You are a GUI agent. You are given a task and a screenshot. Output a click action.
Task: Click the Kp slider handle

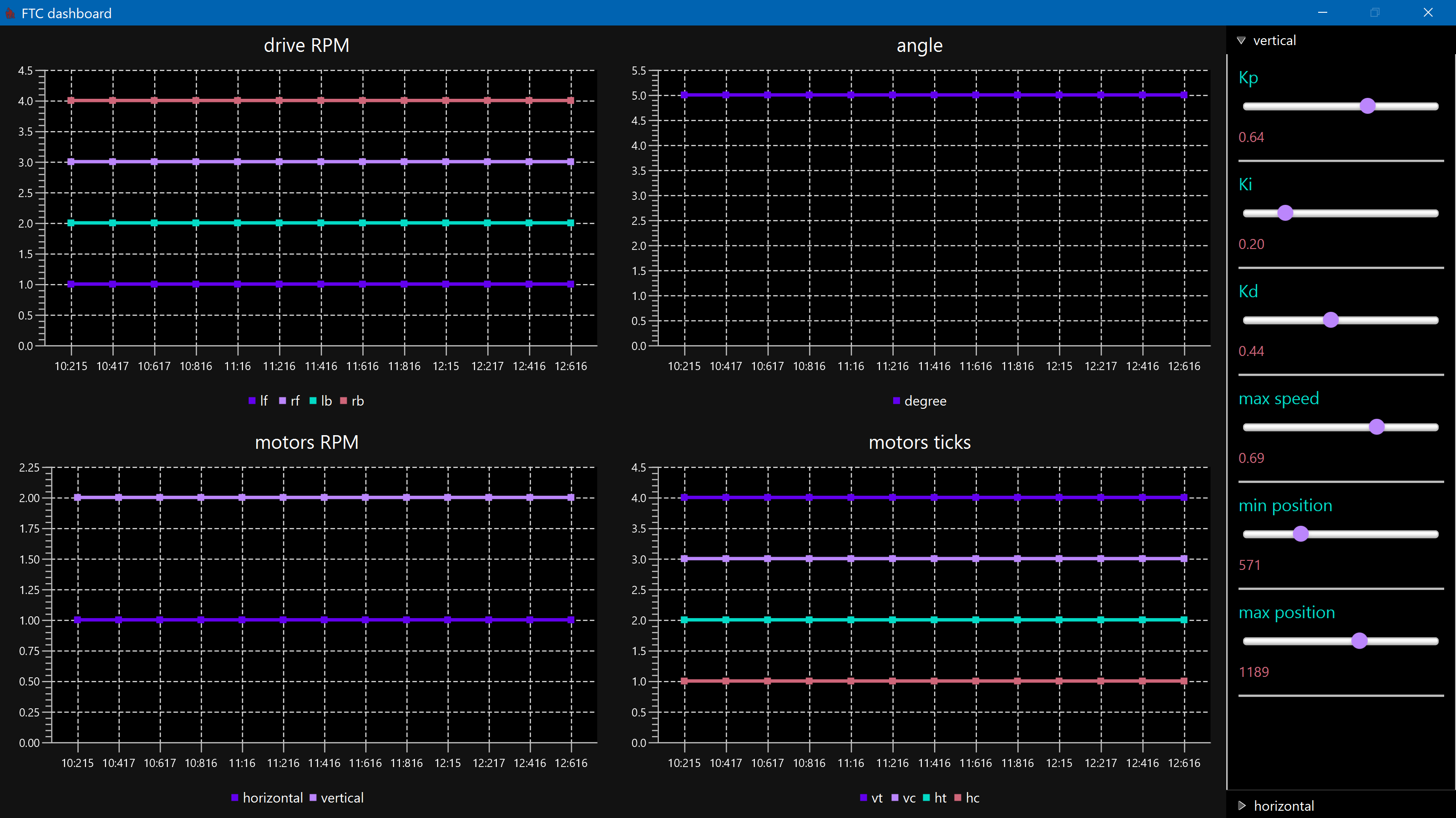(x=1367, y=106)
